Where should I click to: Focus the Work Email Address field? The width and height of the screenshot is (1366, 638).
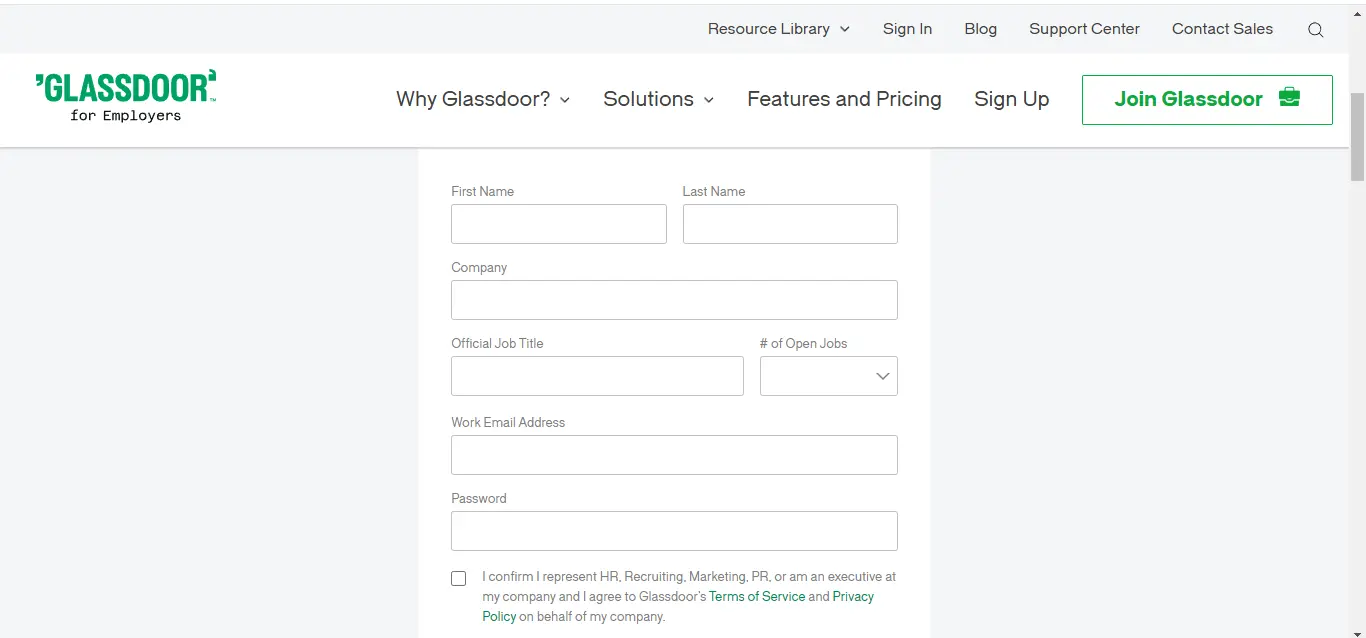(674, 455)
